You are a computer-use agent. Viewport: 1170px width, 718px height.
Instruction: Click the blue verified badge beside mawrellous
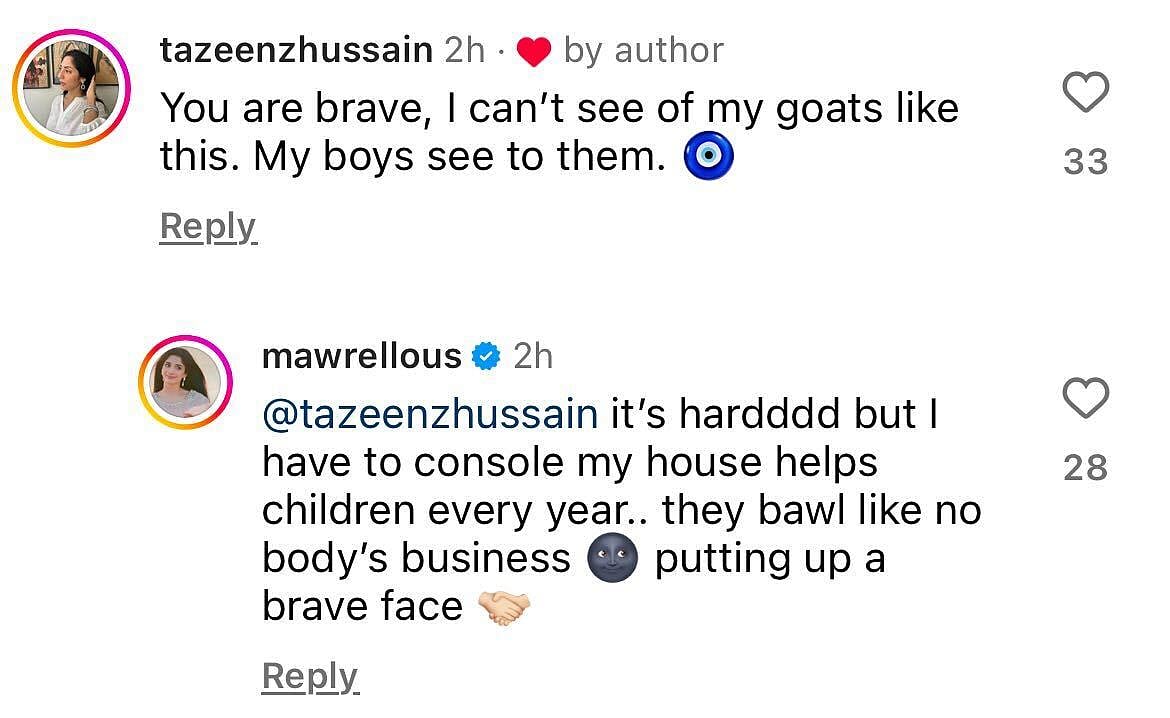pos(487,357)
